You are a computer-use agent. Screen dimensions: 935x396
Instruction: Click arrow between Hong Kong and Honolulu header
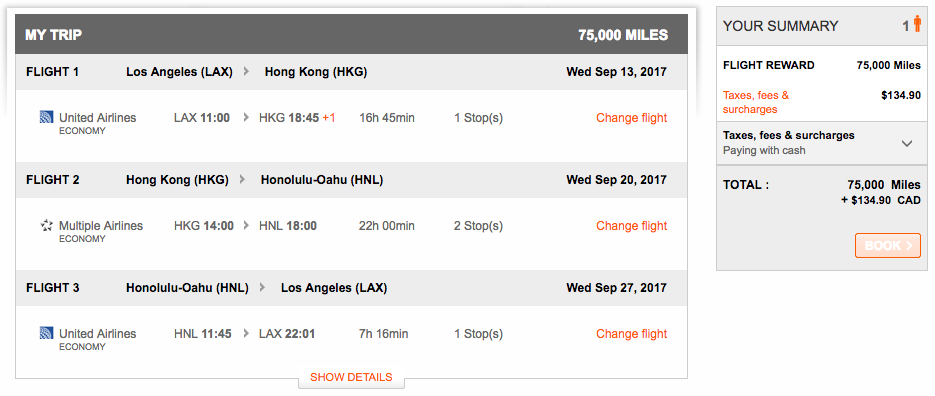[x=242, y=180]
